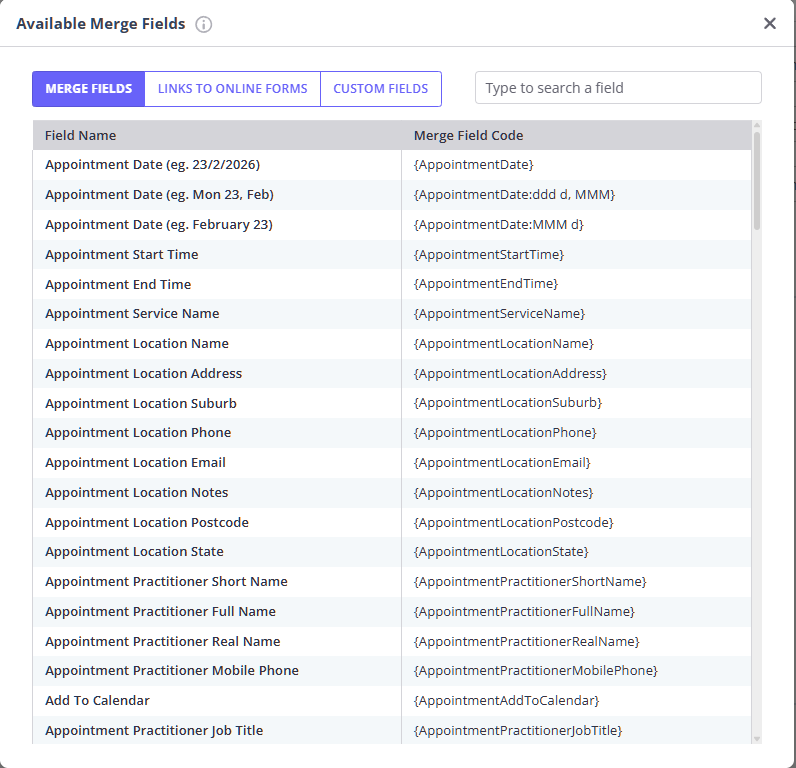Click the scroll up arrow of the table
The width and height of the screenshot is (796, 768).
[757, 127]
